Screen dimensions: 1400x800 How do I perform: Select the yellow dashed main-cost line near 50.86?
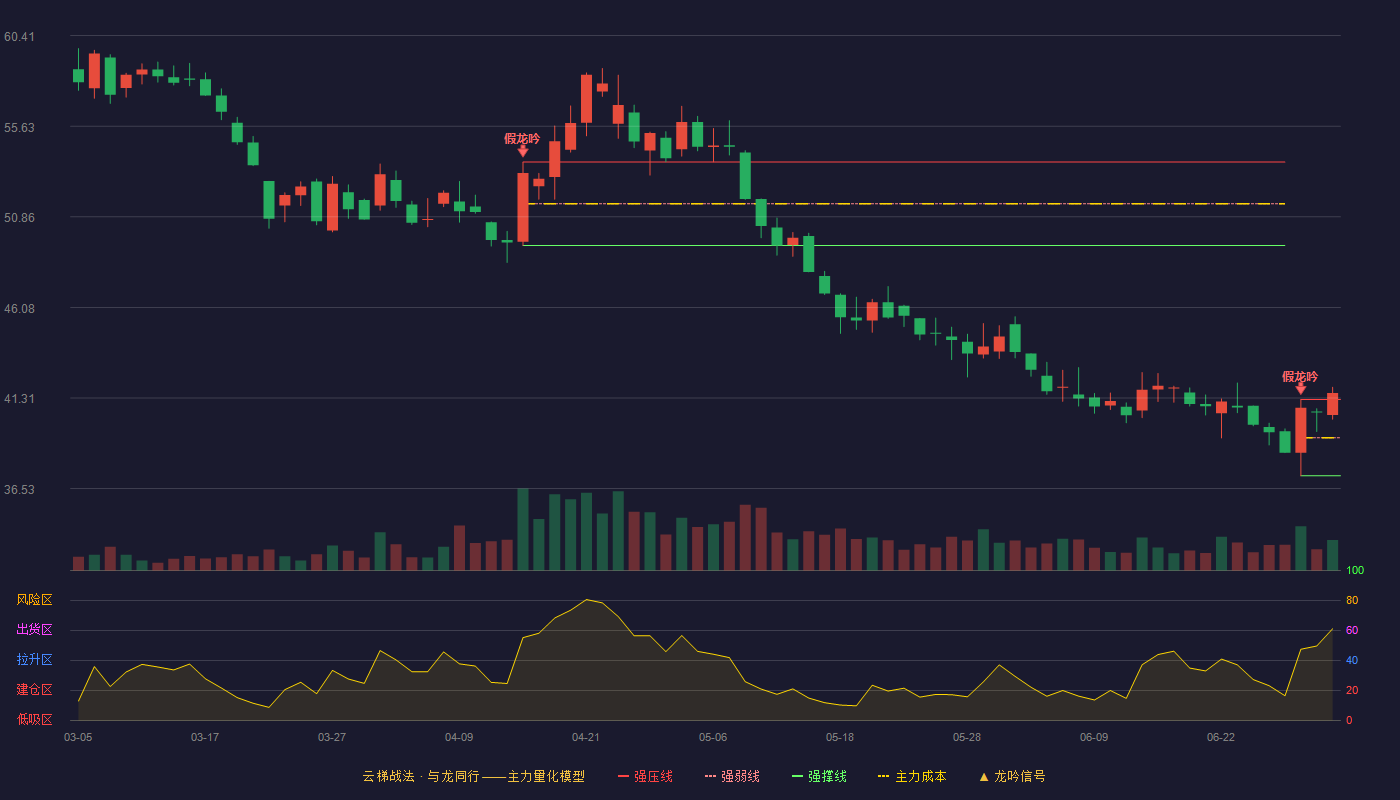pos(904,204)
